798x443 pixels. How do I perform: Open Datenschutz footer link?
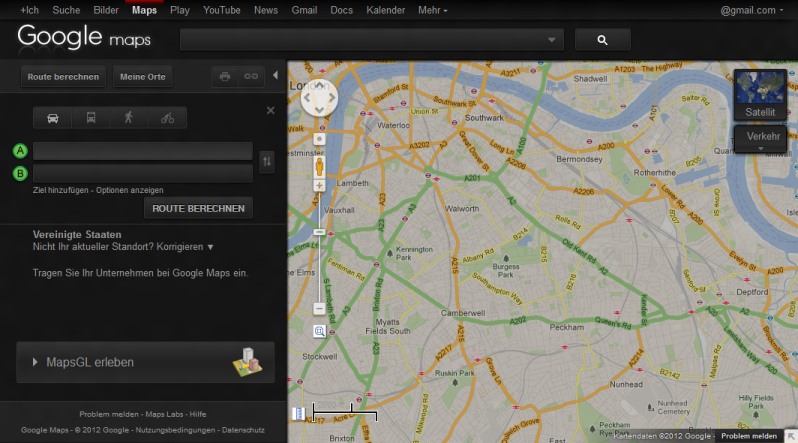click(x=243, y=430)
